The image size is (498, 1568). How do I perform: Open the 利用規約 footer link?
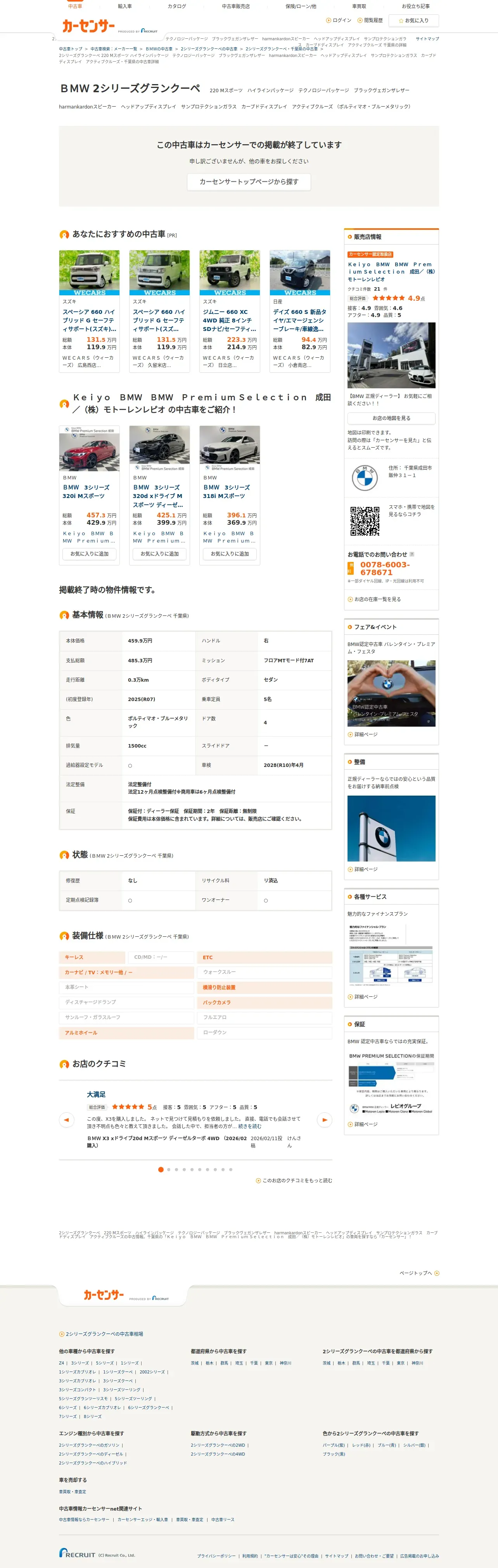tap(250, 1556)
